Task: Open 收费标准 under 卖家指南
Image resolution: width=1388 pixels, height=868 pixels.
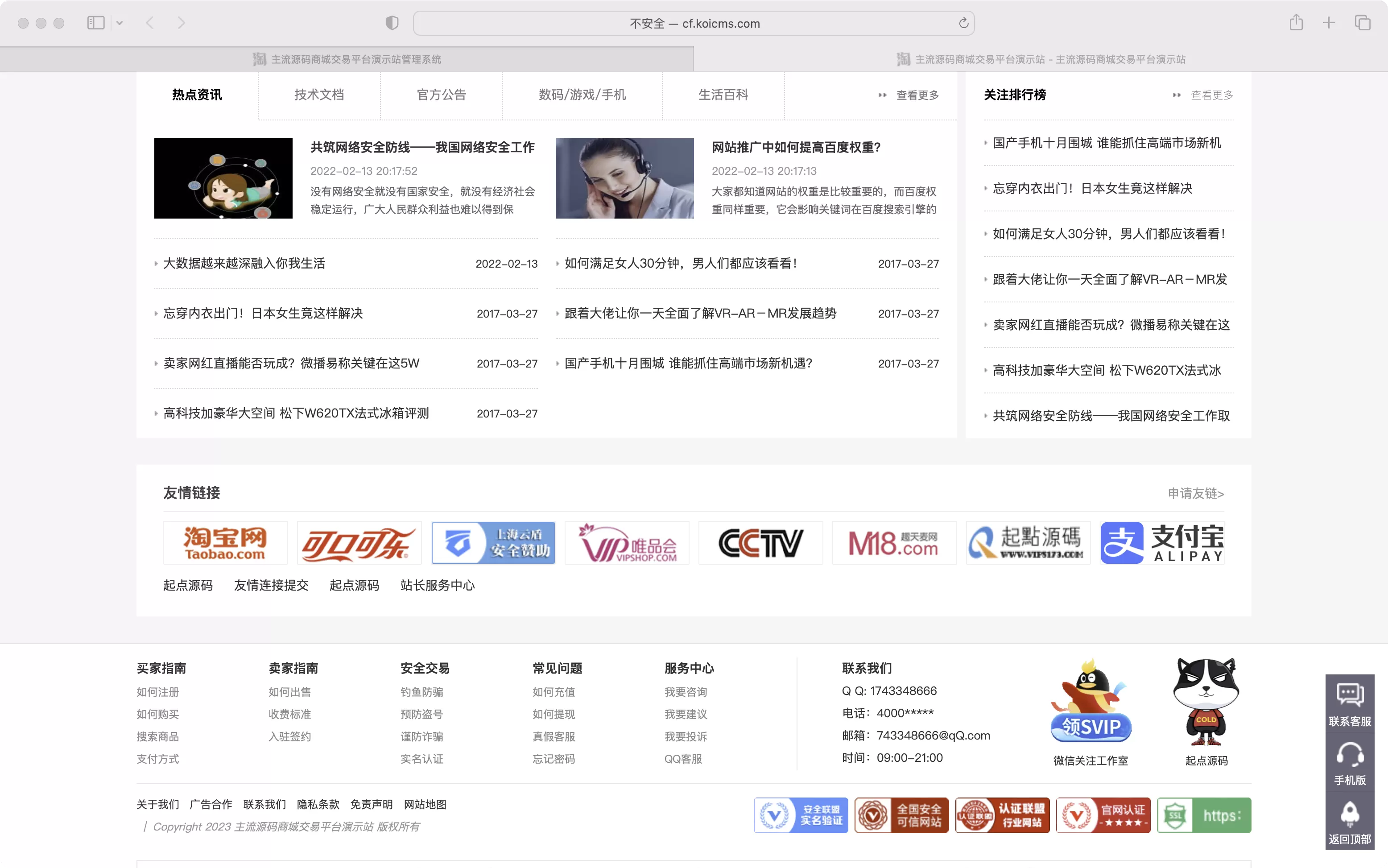Action: tap(290, 715)
